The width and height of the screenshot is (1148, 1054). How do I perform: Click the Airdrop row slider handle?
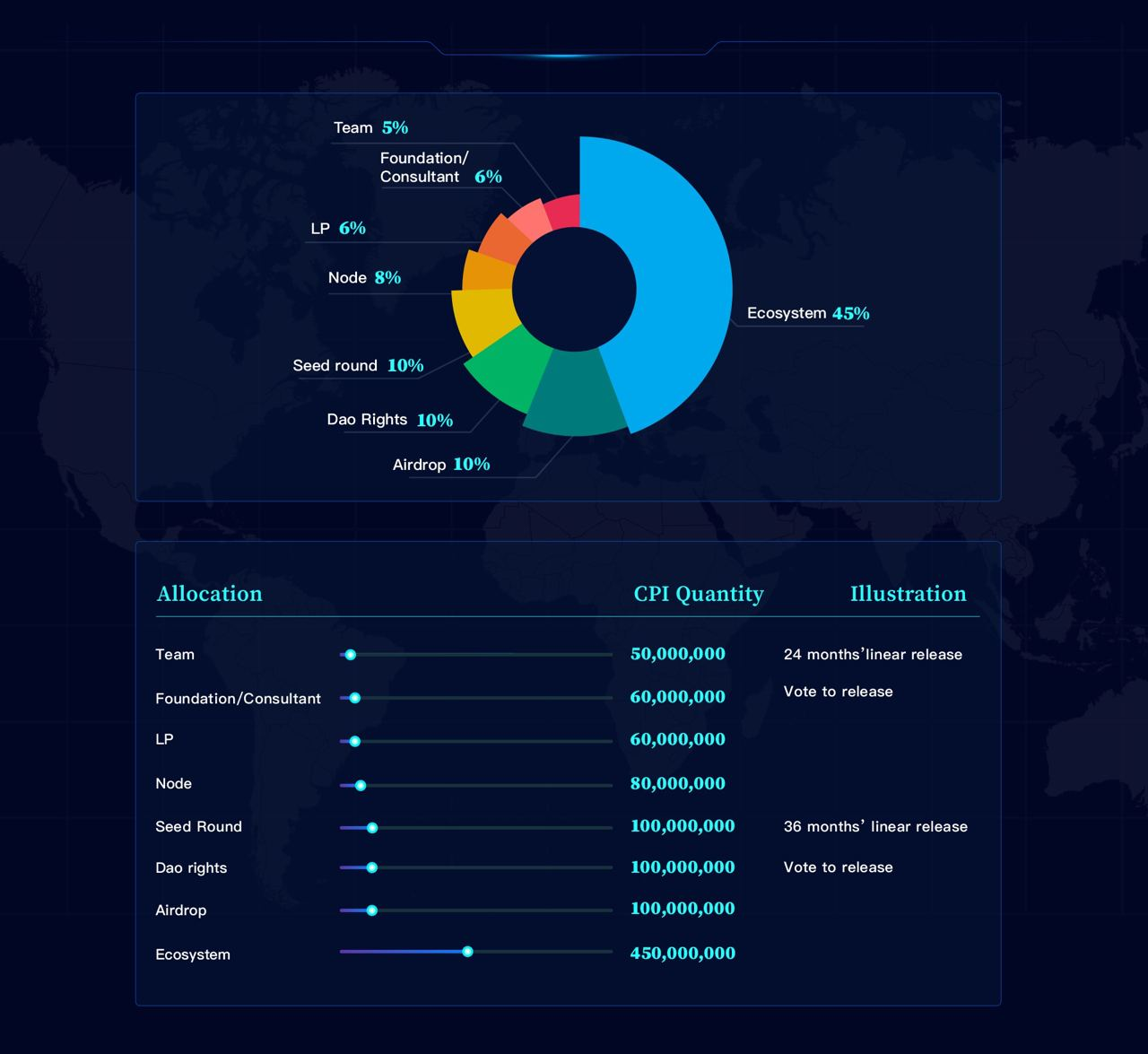[372, 910]
